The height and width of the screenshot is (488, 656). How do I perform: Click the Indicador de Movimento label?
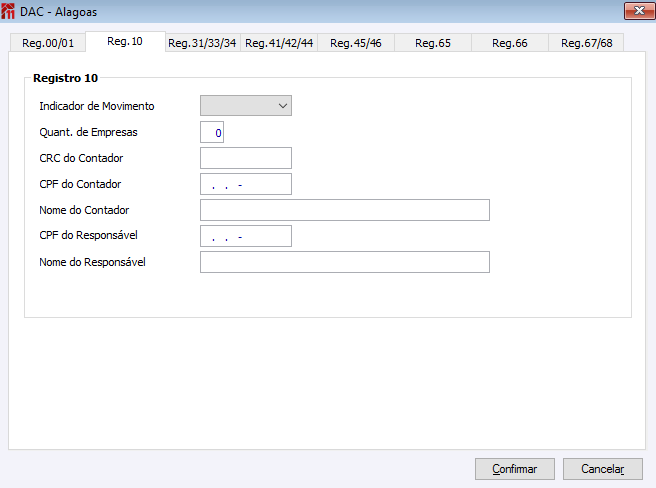tap(97, 106)
